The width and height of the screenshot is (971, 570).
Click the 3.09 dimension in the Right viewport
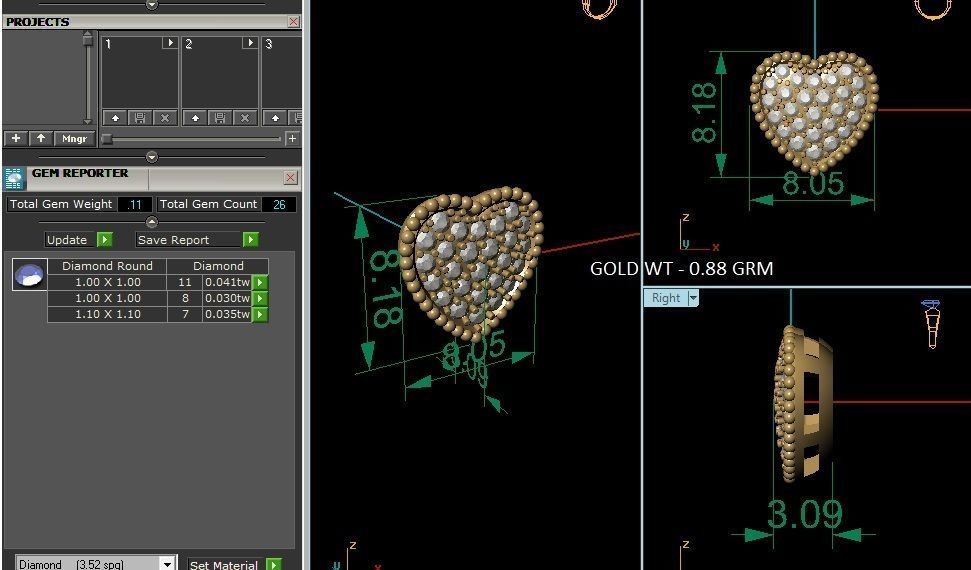pos(804,514)
